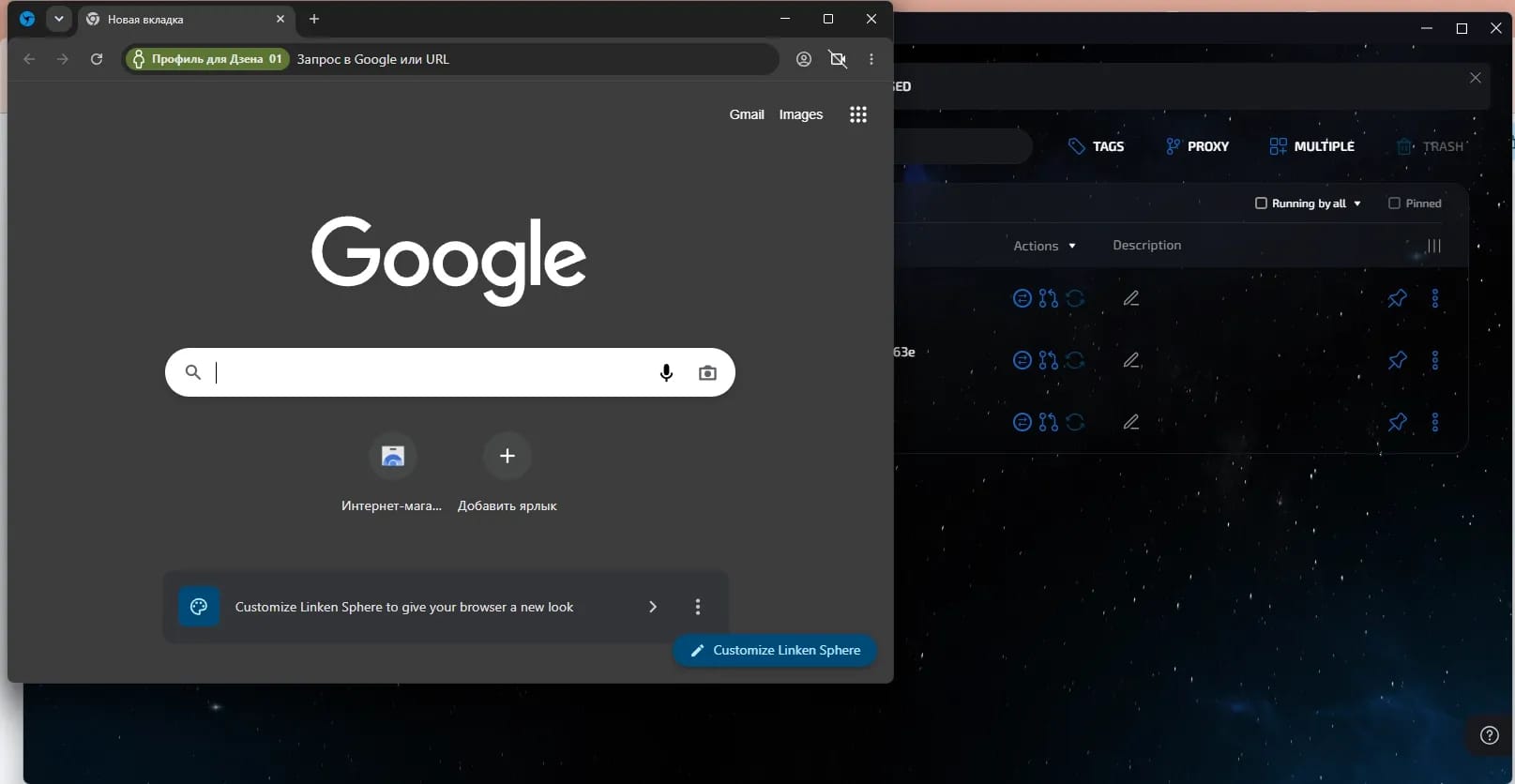Viewport: 1515px width, 784px height.
Task: Maximize the background Linken Sphere window
Action: click(1462, 28)
